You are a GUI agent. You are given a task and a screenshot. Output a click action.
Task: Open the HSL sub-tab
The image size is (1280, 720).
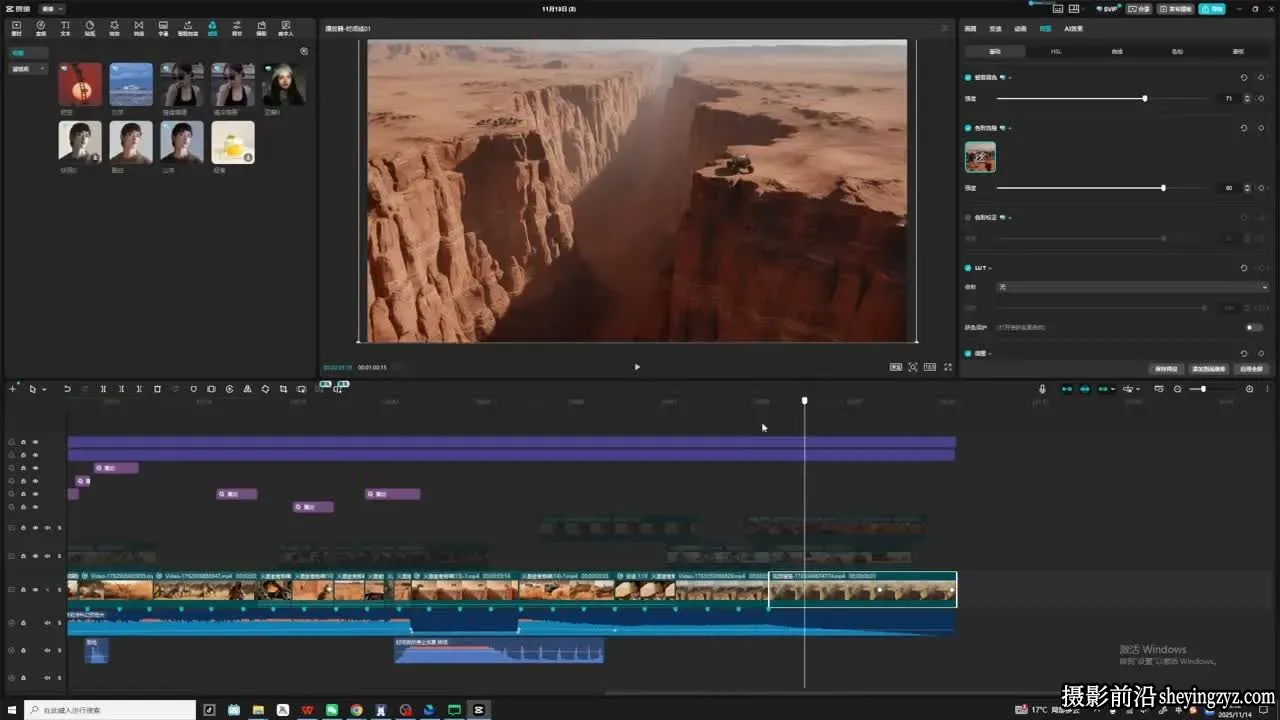pyautogui.click(x=1056, y=51)
